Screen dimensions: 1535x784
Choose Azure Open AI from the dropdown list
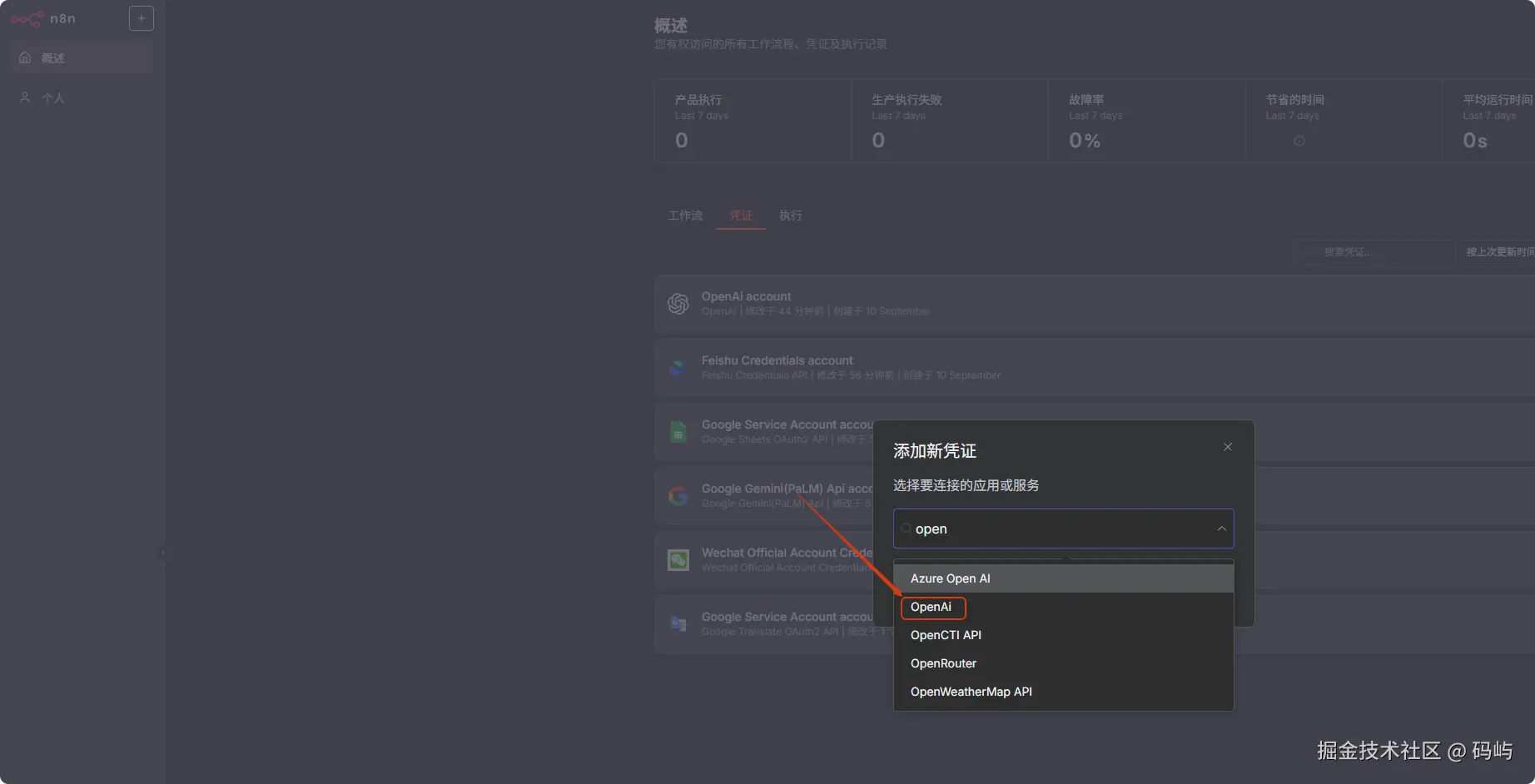(1064, 578)
